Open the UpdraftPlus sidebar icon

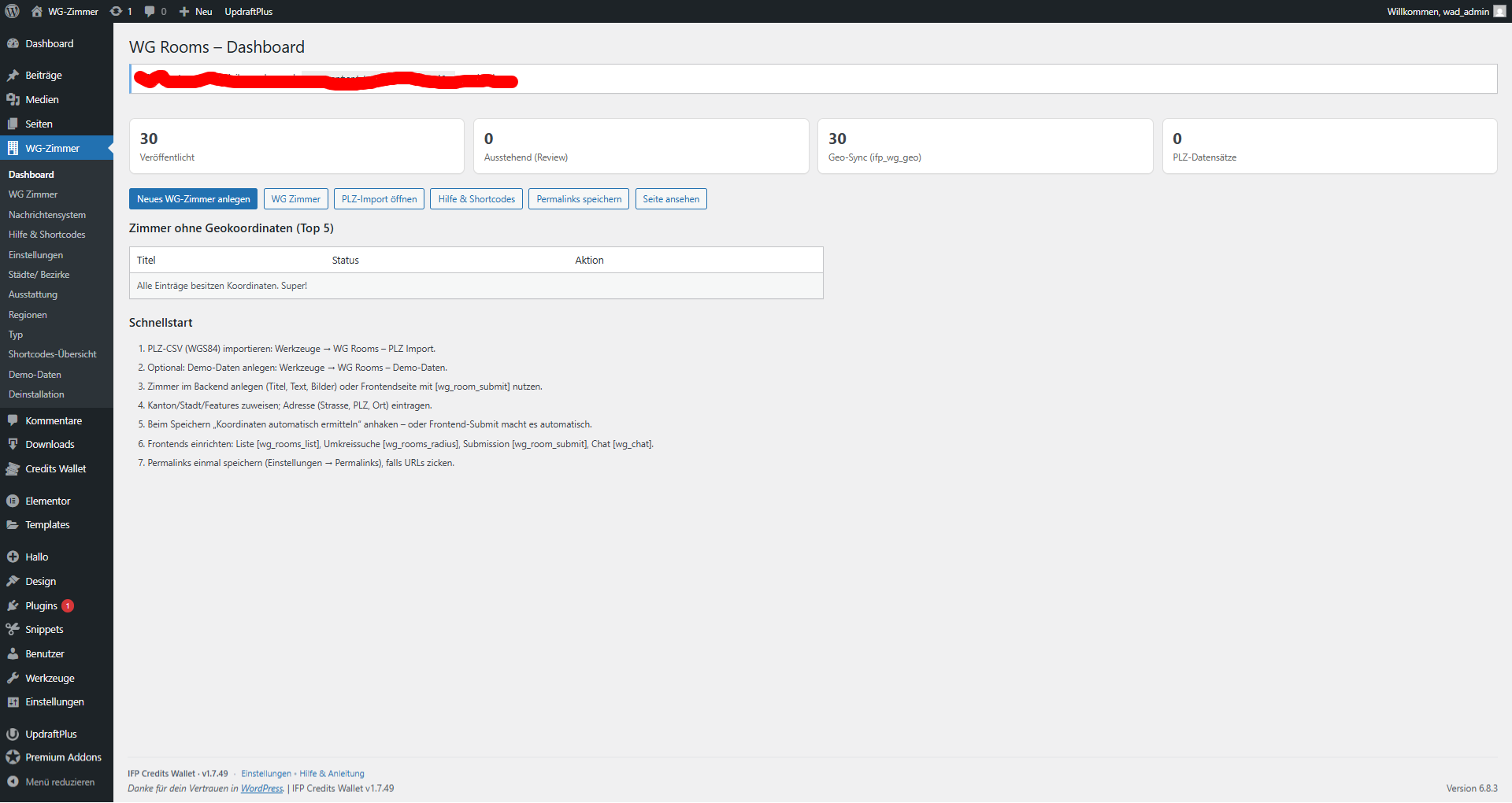click(x=13, y=734)
